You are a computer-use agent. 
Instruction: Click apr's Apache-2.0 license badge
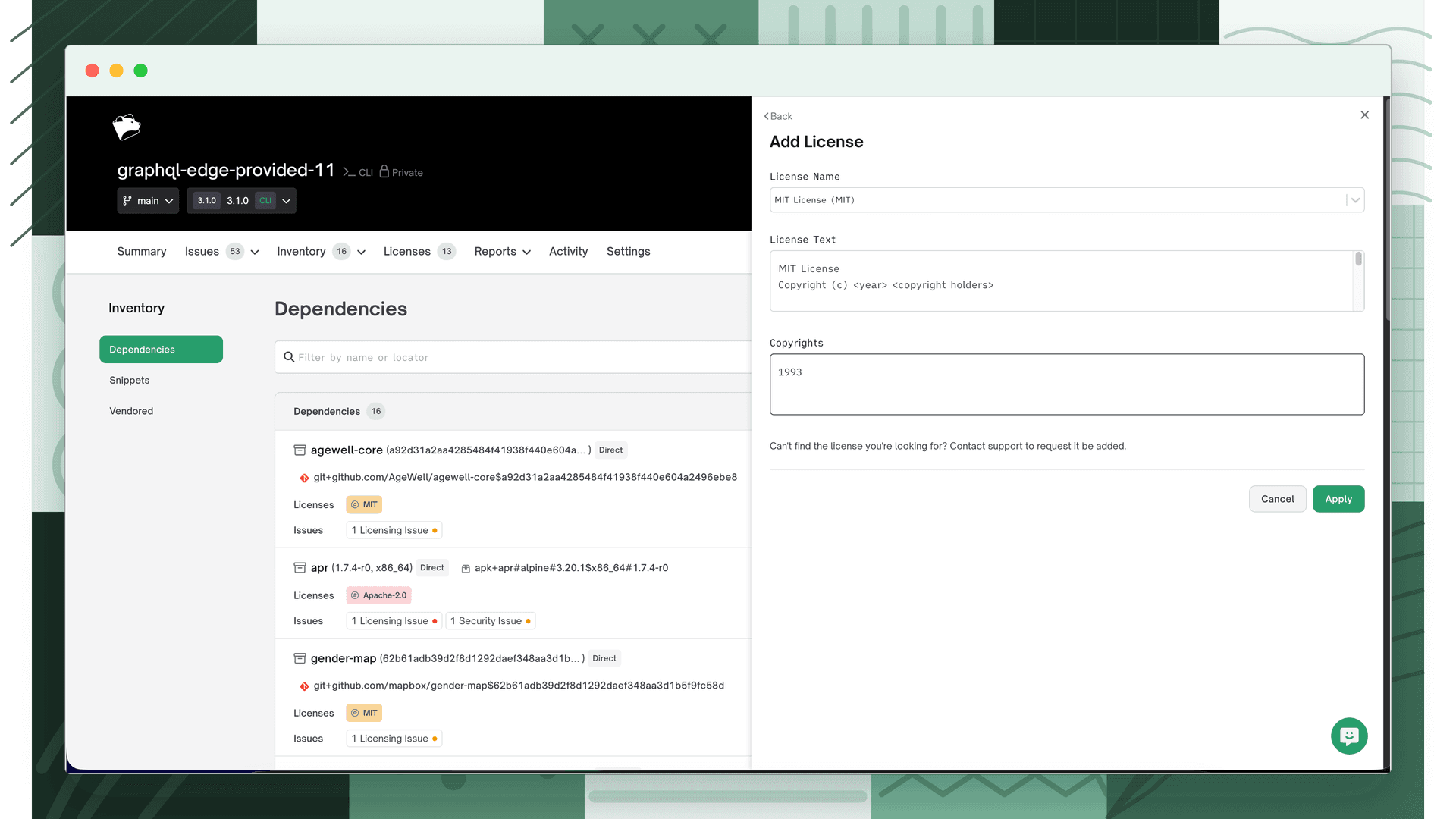tap(378, 595)
